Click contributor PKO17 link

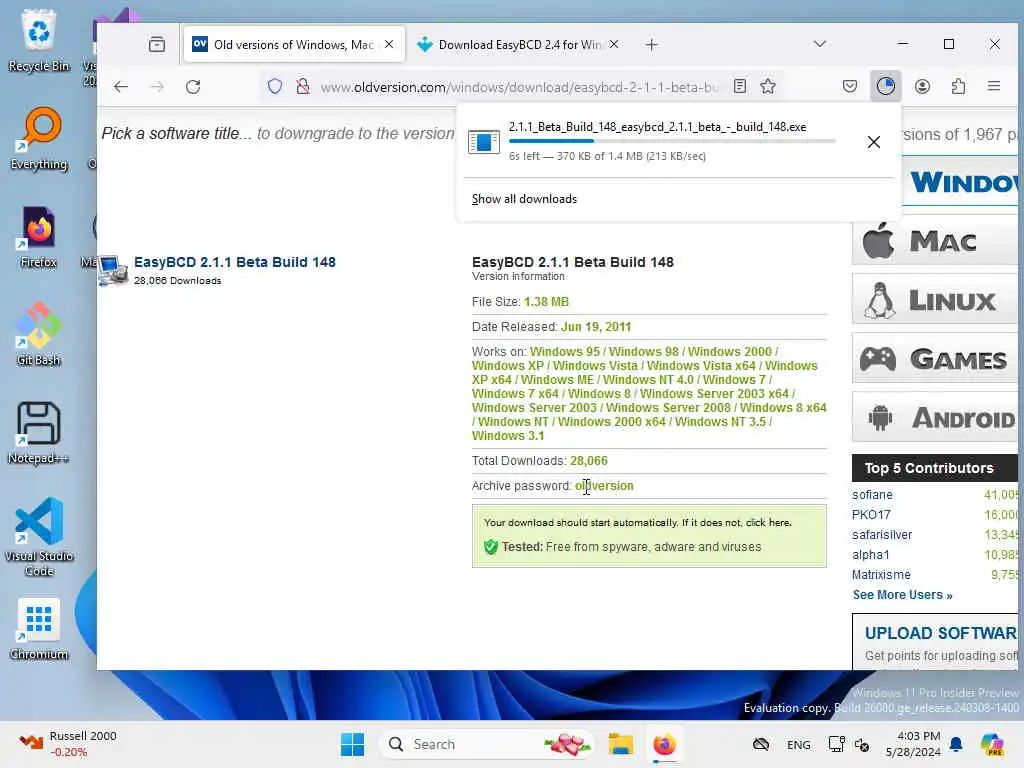871,515
